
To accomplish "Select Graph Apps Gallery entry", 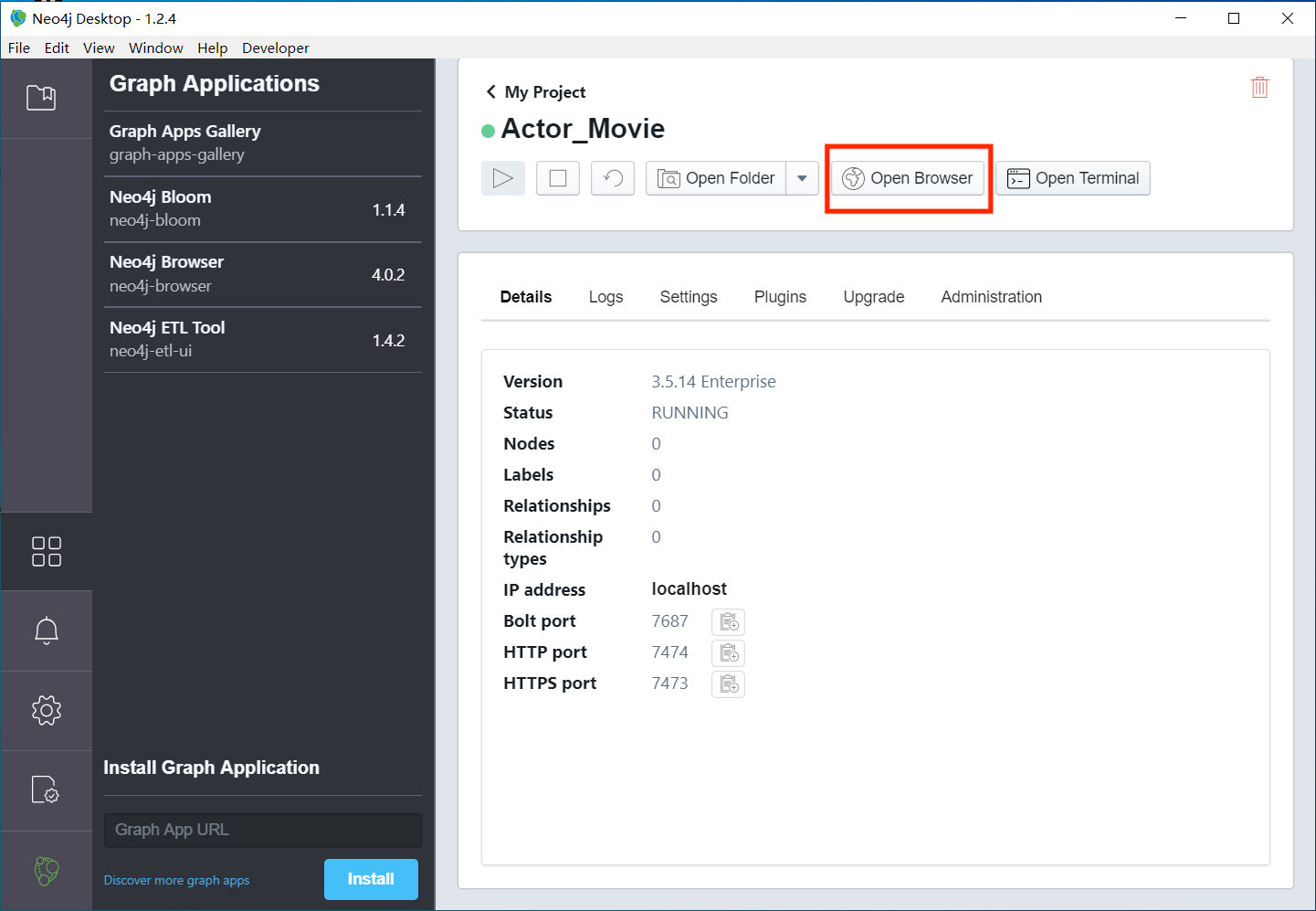I will point(263,143).
